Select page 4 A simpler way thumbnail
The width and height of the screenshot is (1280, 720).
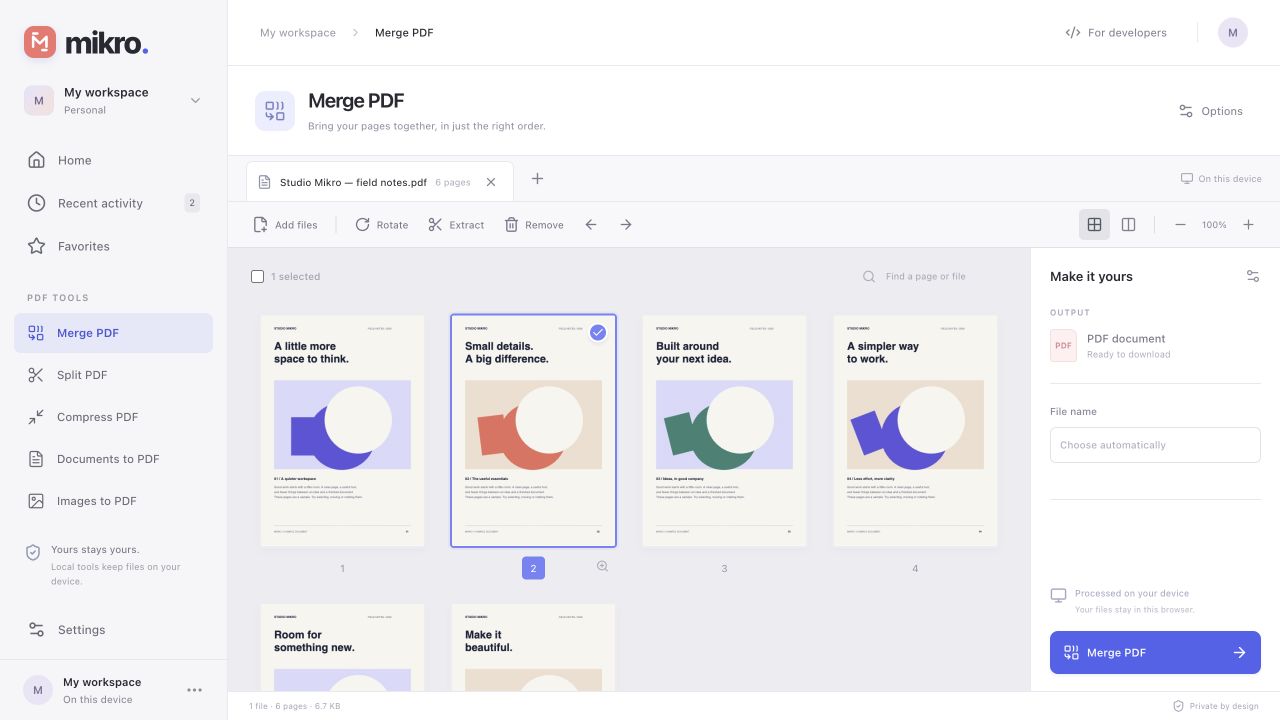(915, 431)
